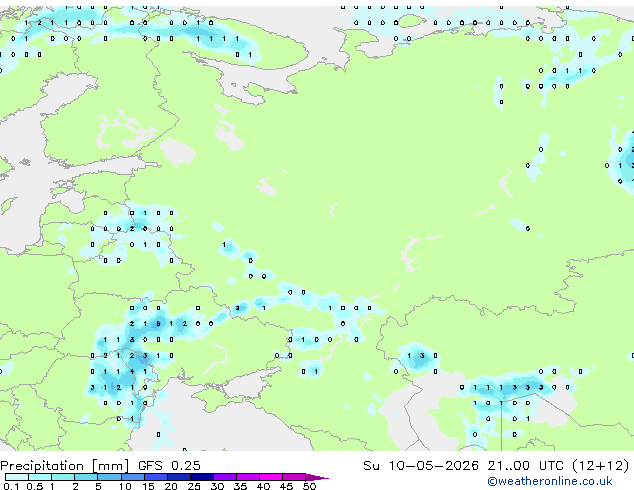Pick the 15–20 mm legend color swatch

tap(155, 477)
